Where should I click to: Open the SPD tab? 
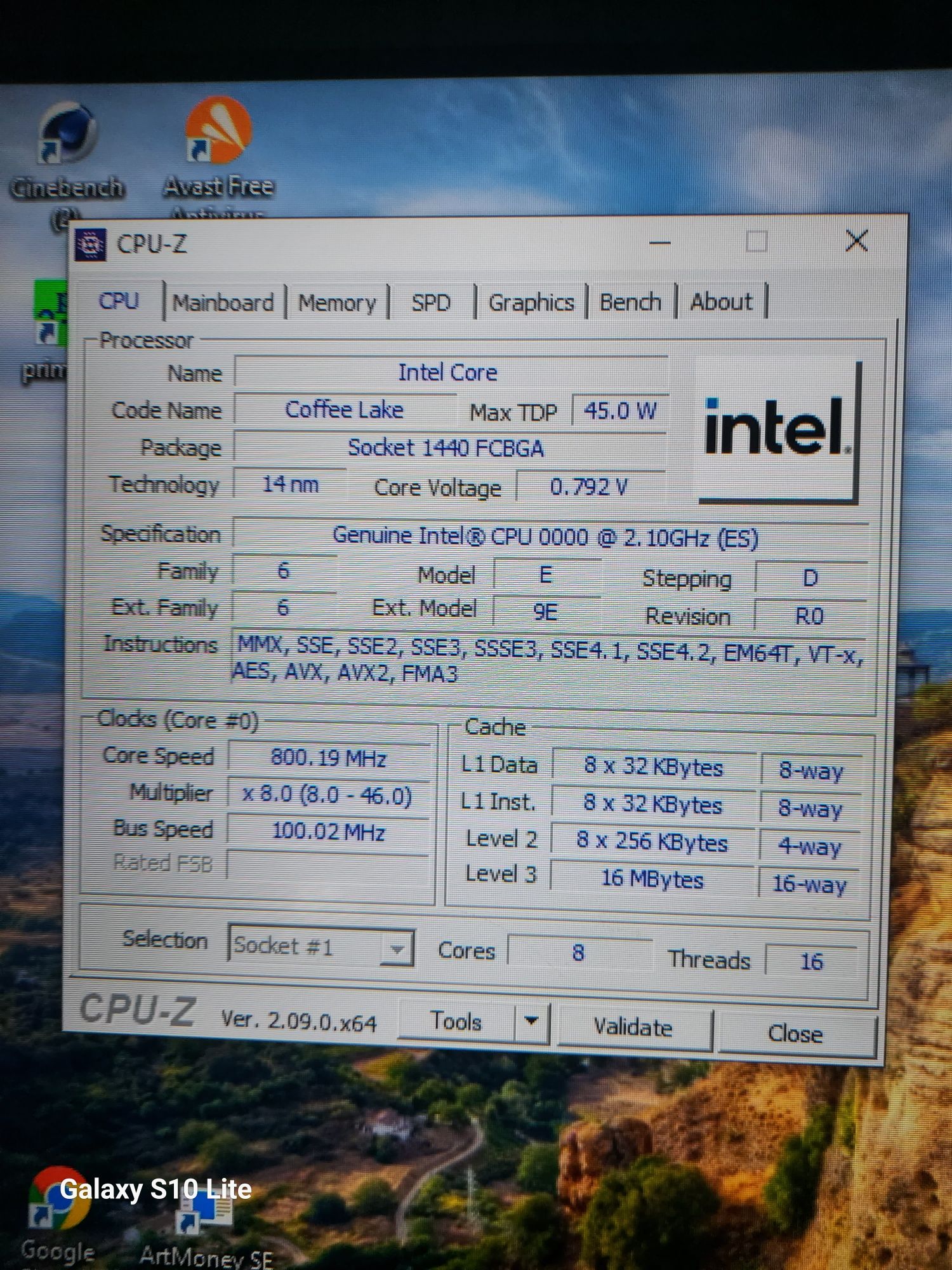[431, 303]
